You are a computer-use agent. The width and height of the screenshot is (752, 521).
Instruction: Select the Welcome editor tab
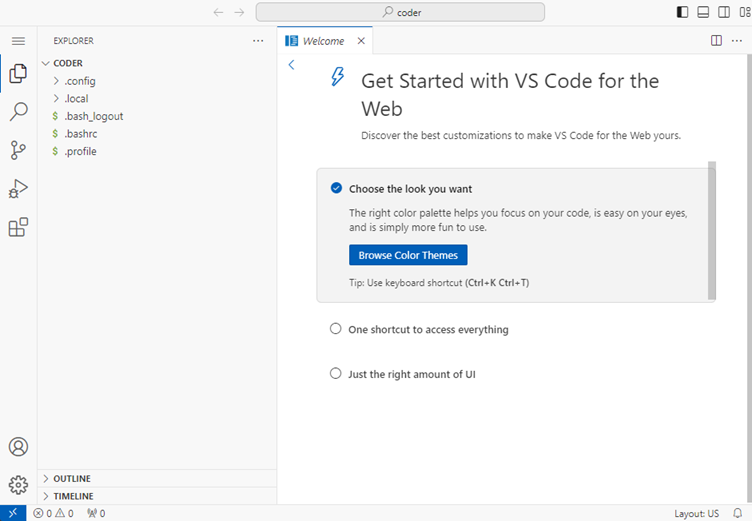pyautogui.click(x=325, y=41)
